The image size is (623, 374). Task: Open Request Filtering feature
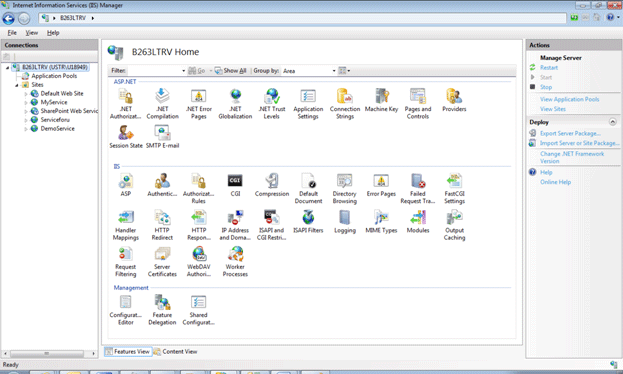pyautogui.click(x=126, y=262)
